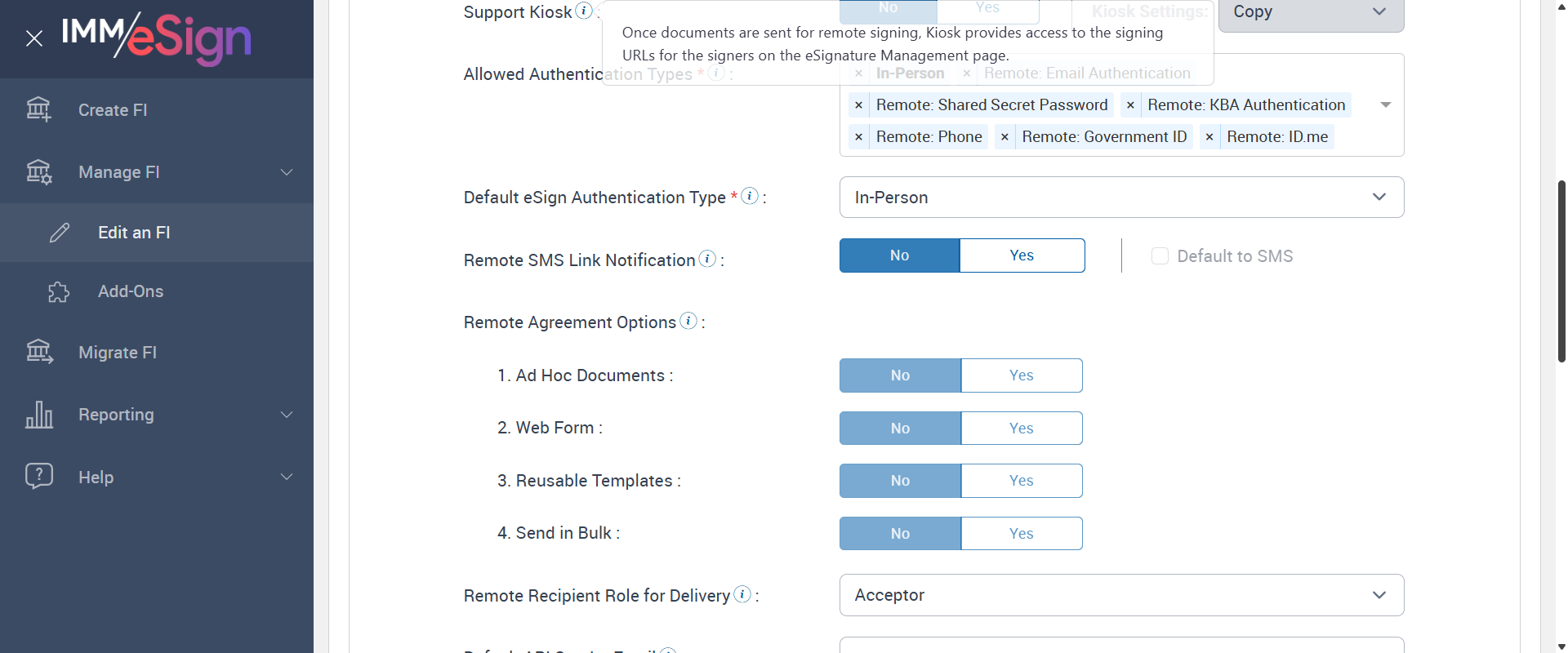Image resolution: width=1568 pixels, height=653 pixels.
Task: Open Default eSign Authentication Type dropdown
Action: pos(1121,198)
